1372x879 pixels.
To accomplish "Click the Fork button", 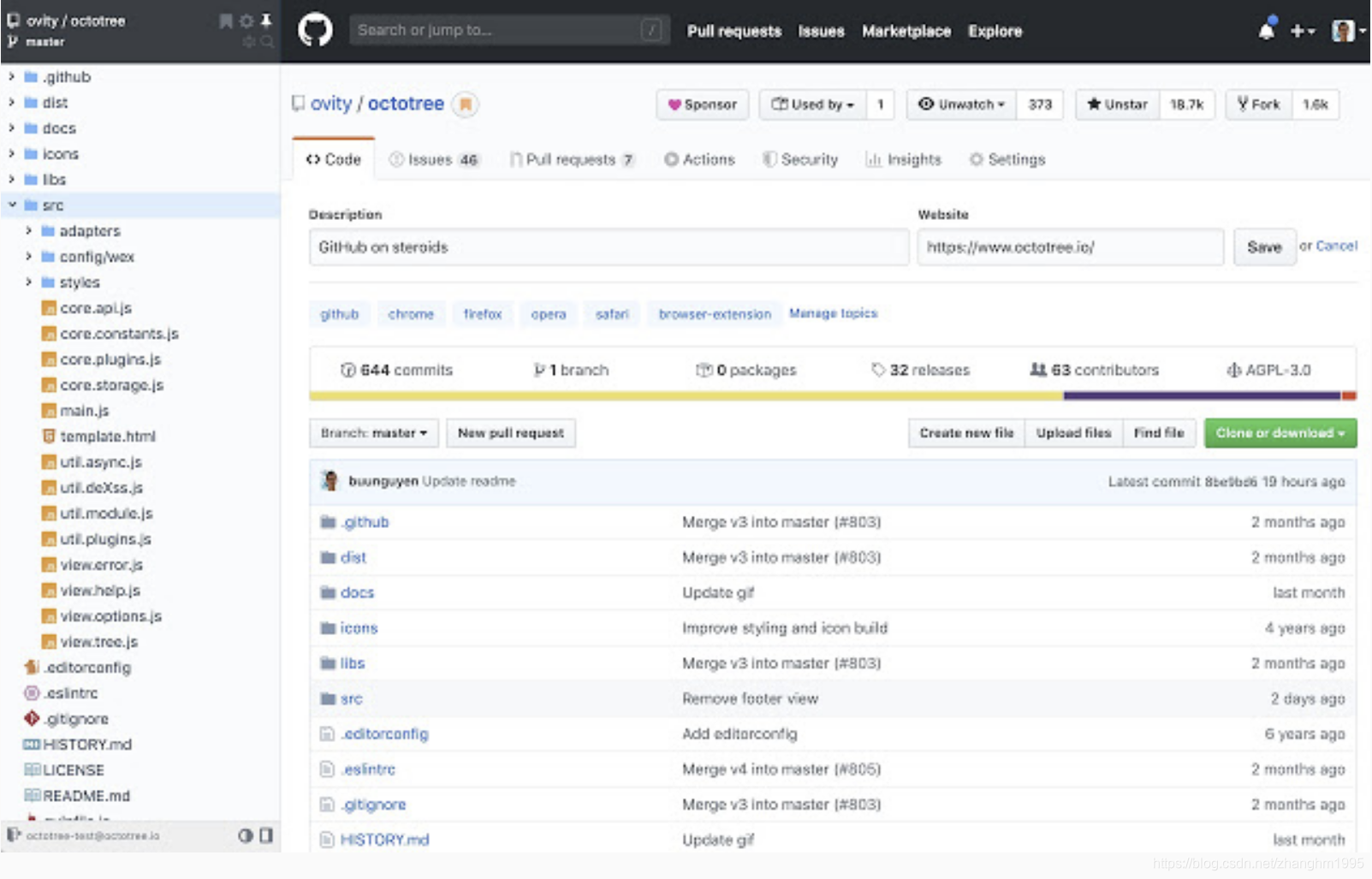I will (x=1259, y=104).
